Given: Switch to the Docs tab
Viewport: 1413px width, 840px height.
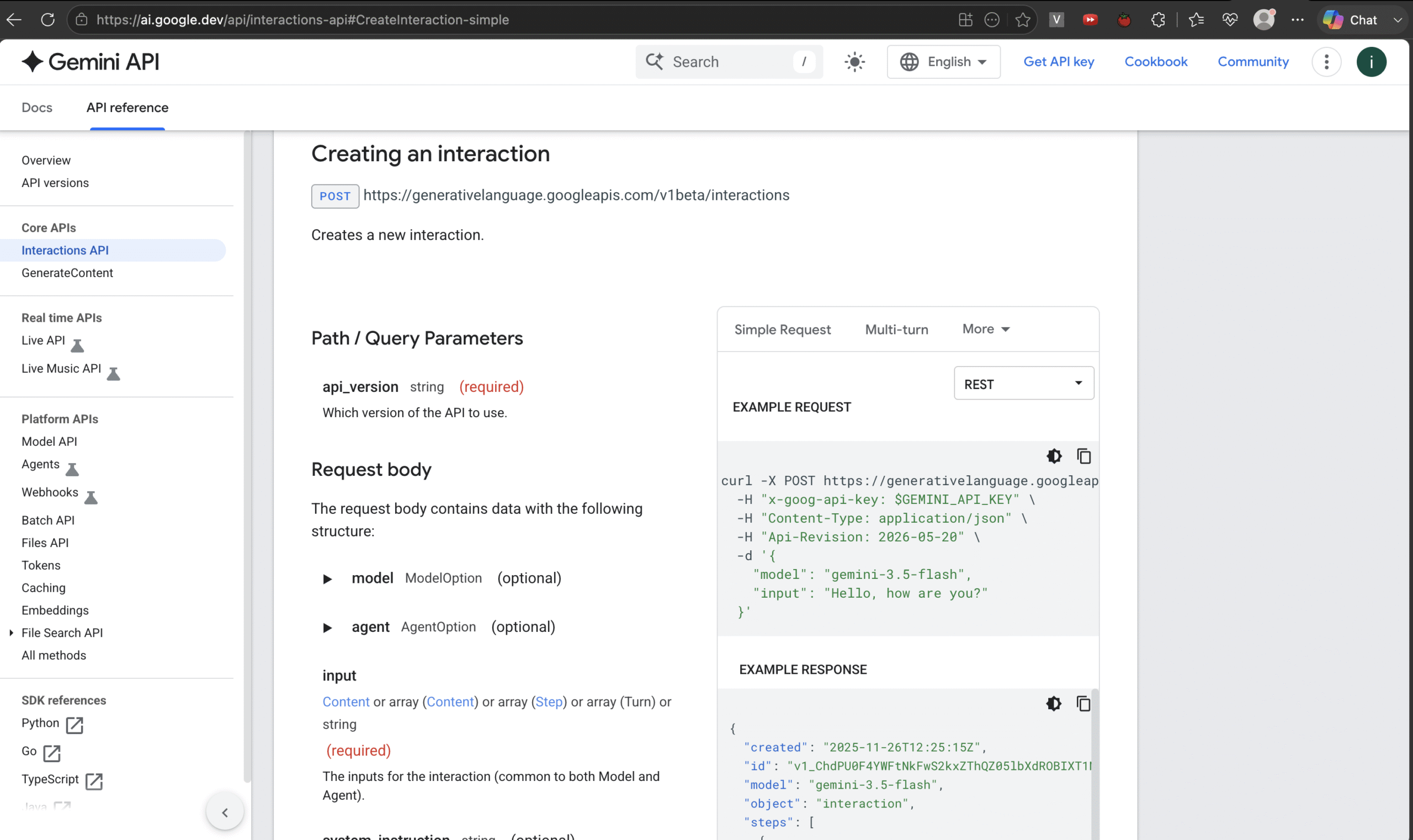Looking at the screenshot, I should (x=37, y=108).
